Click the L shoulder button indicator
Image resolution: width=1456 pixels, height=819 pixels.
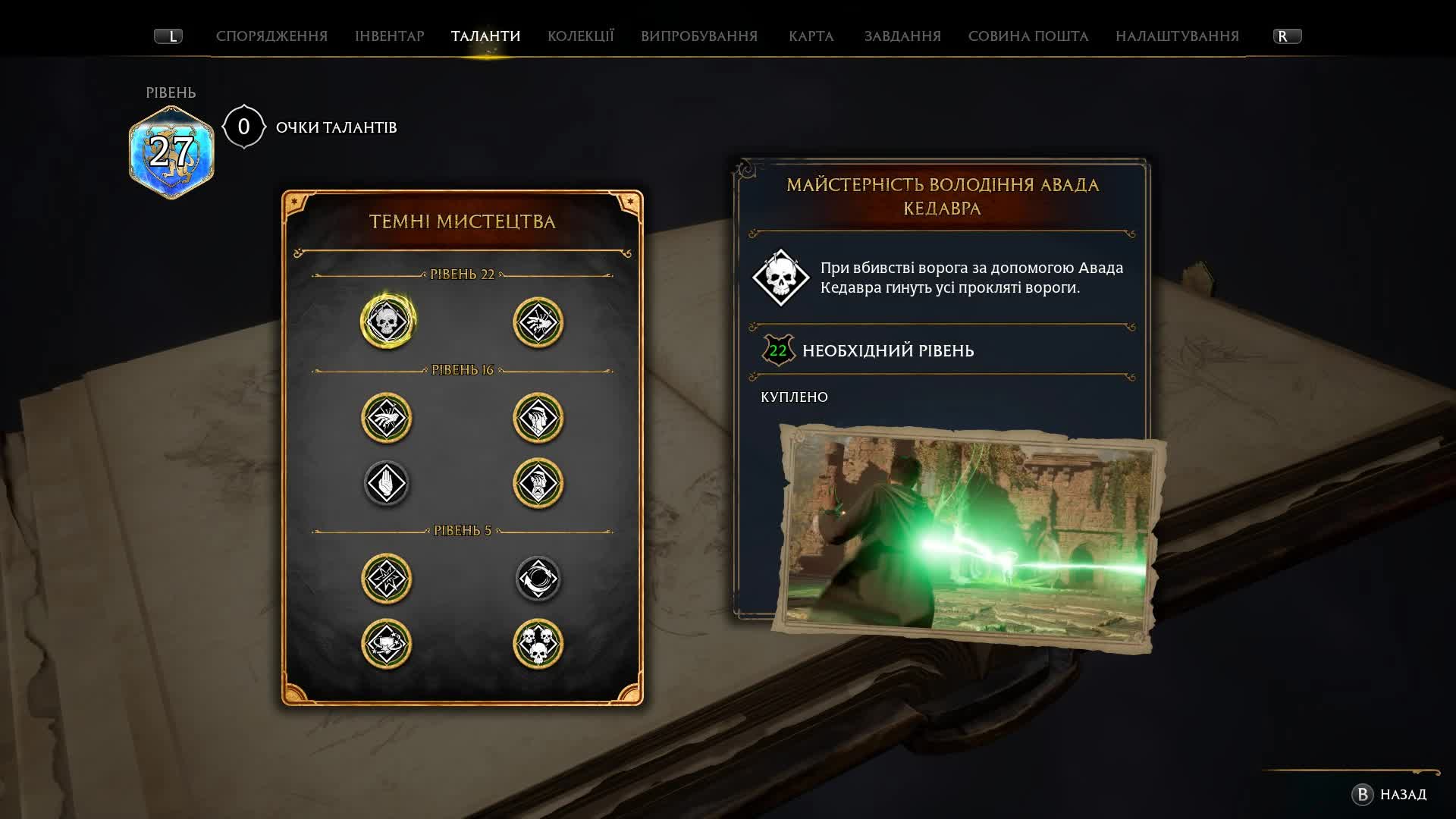[168, 36]
